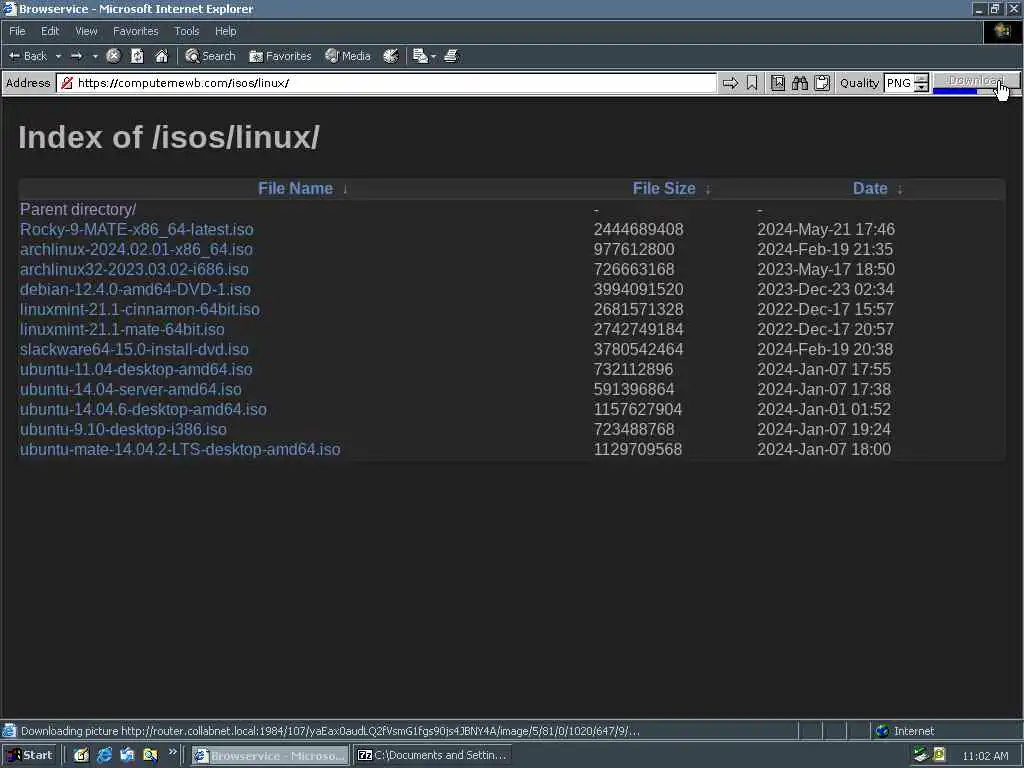
Task: Open the Parent directory/ link
Action: pyautogui.click(x=78, y=210)
